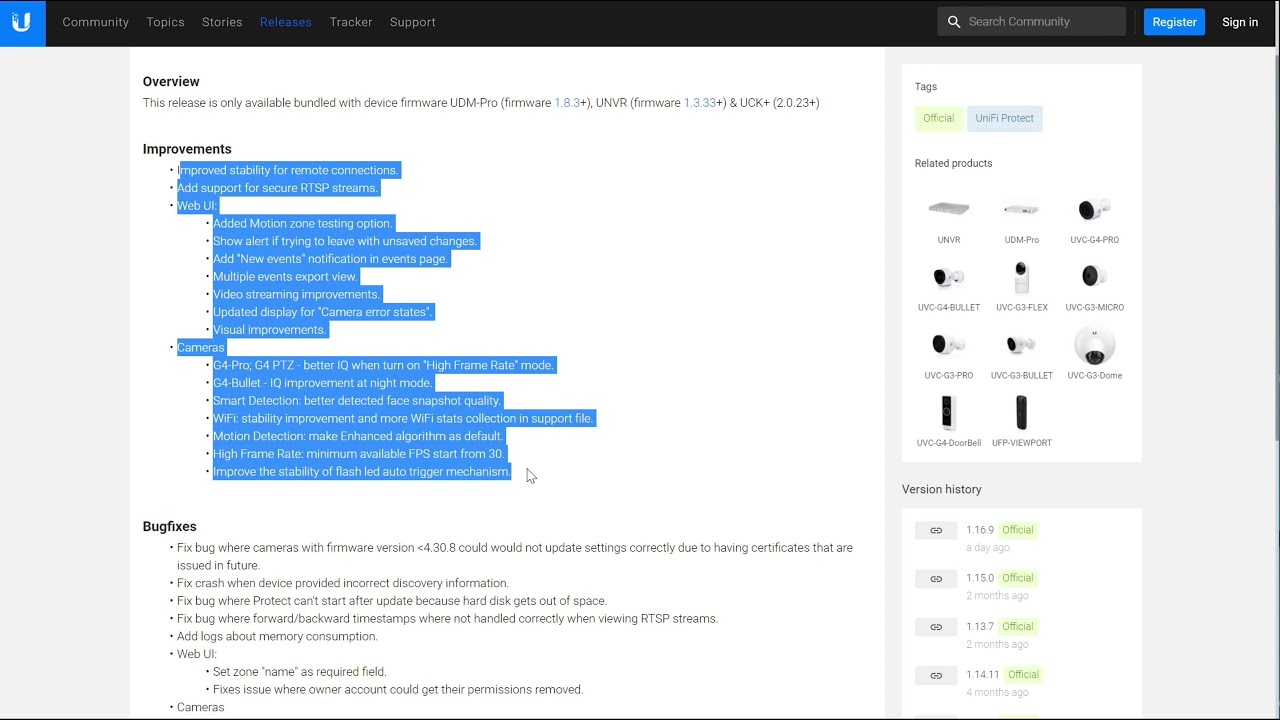Click the Bugfixes heading

pyautogui.click(x=169, y=526)
